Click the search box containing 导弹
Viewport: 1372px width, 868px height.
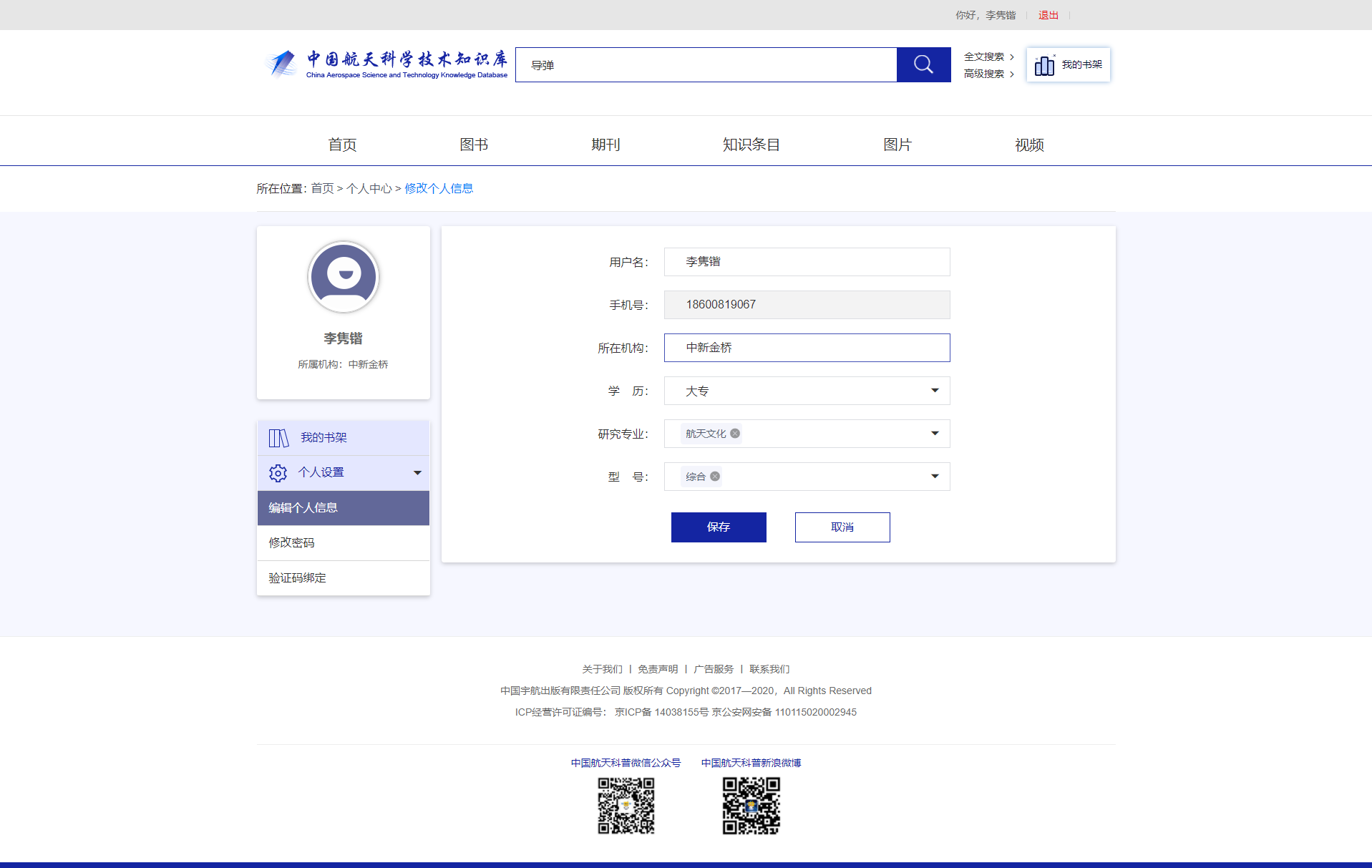click(706, 64)
